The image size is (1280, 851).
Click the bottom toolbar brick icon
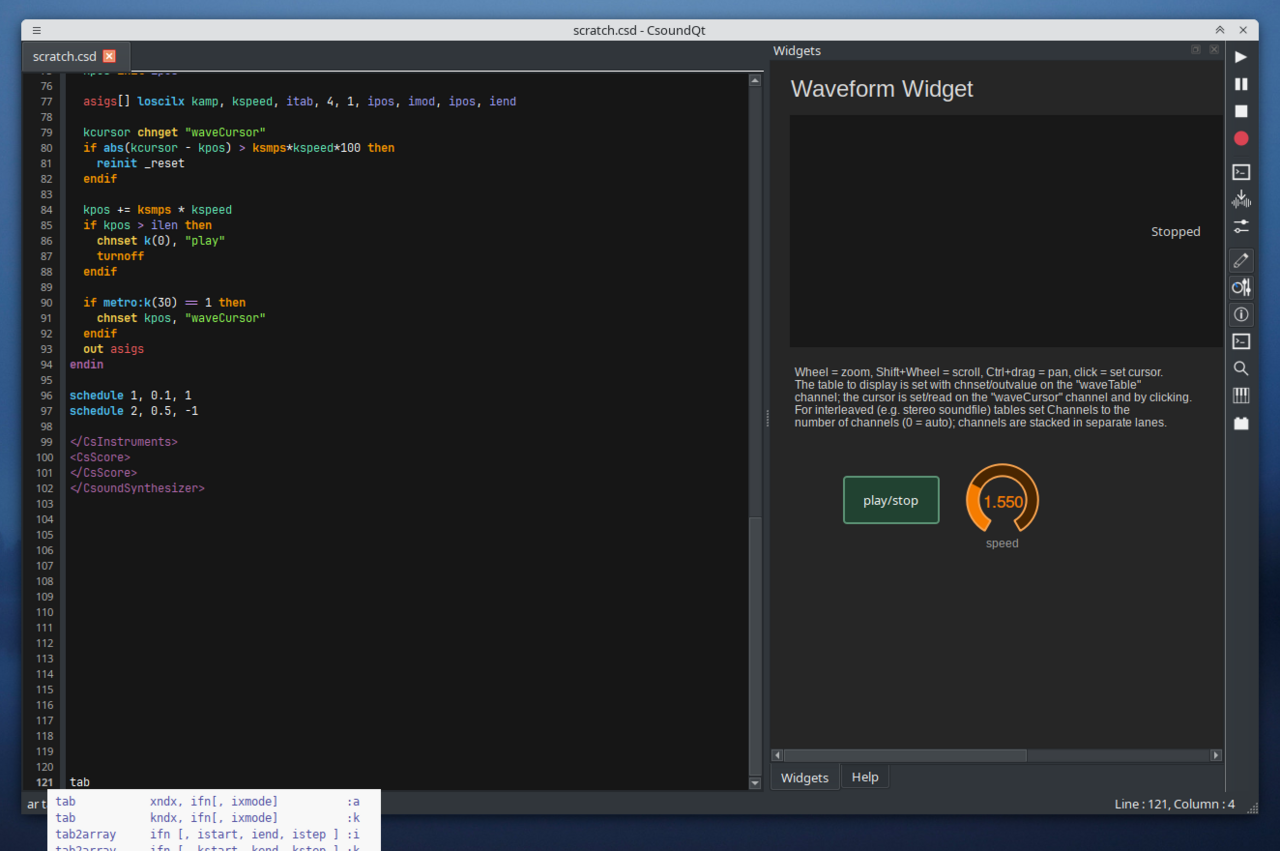1241,422
